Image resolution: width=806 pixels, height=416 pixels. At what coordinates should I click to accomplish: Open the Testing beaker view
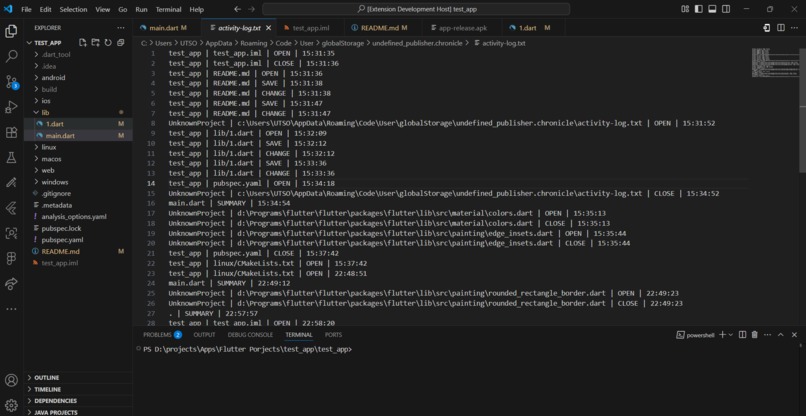pos(11,157)
